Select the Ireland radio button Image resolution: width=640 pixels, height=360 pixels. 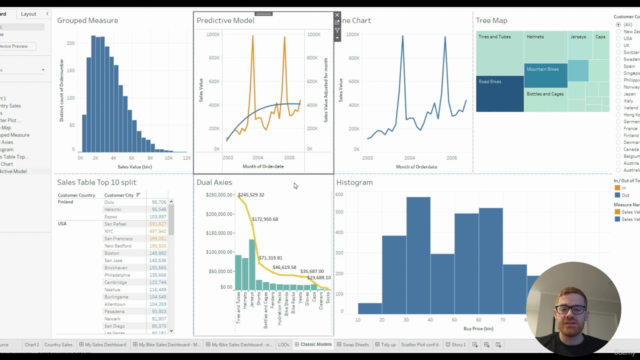pyautogui.click(x=618, y=108)
